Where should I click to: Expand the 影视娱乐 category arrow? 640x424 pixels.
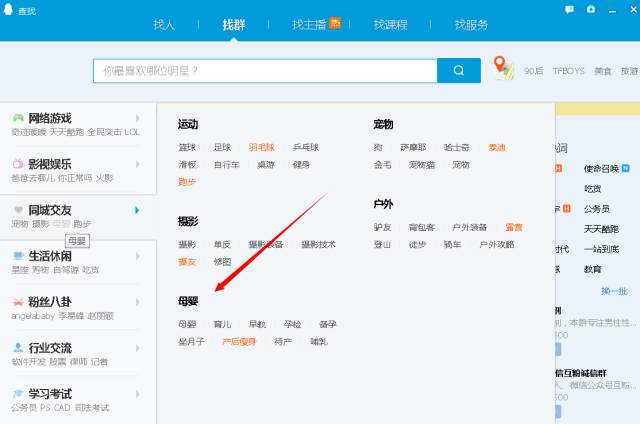point(138,164)
